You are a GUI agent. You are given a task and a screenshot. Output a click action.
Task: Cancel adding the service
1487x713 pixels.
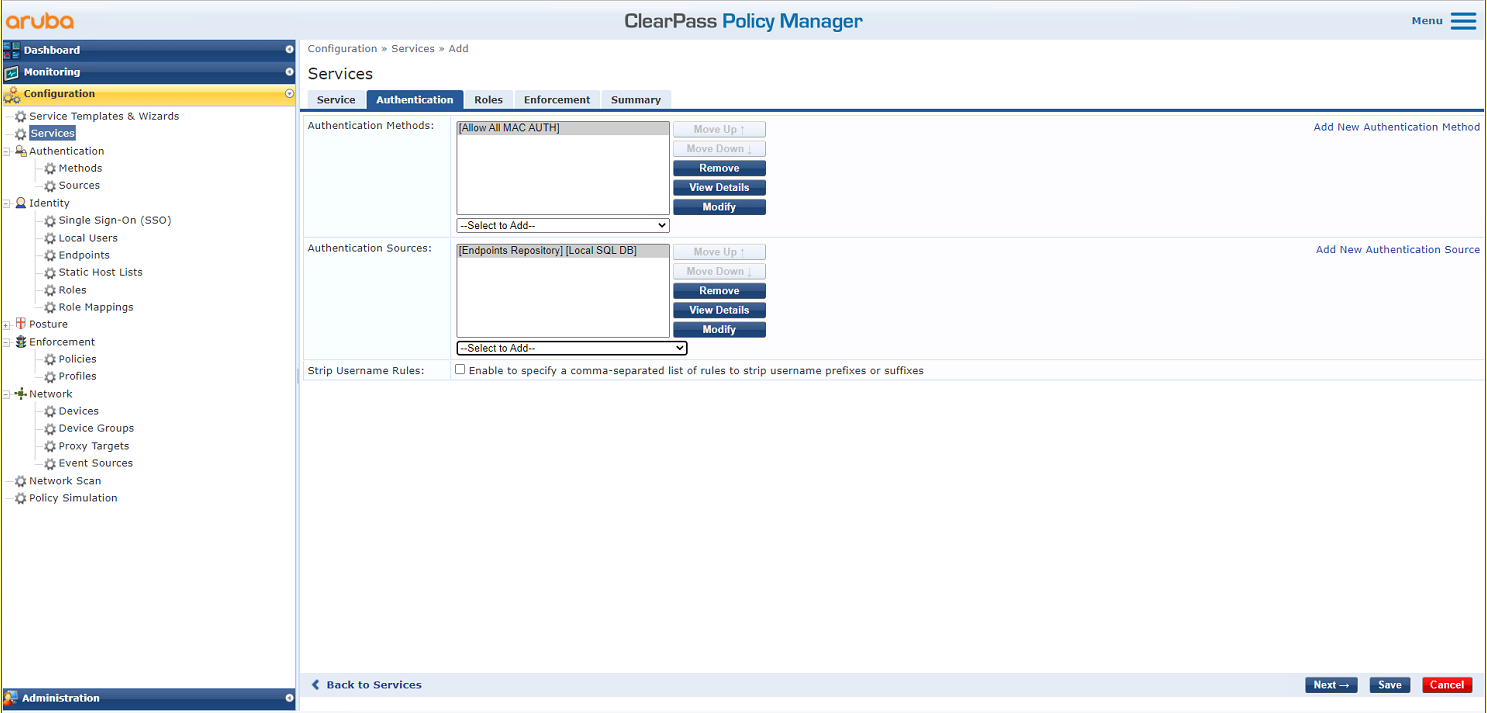coord(1447,685)
